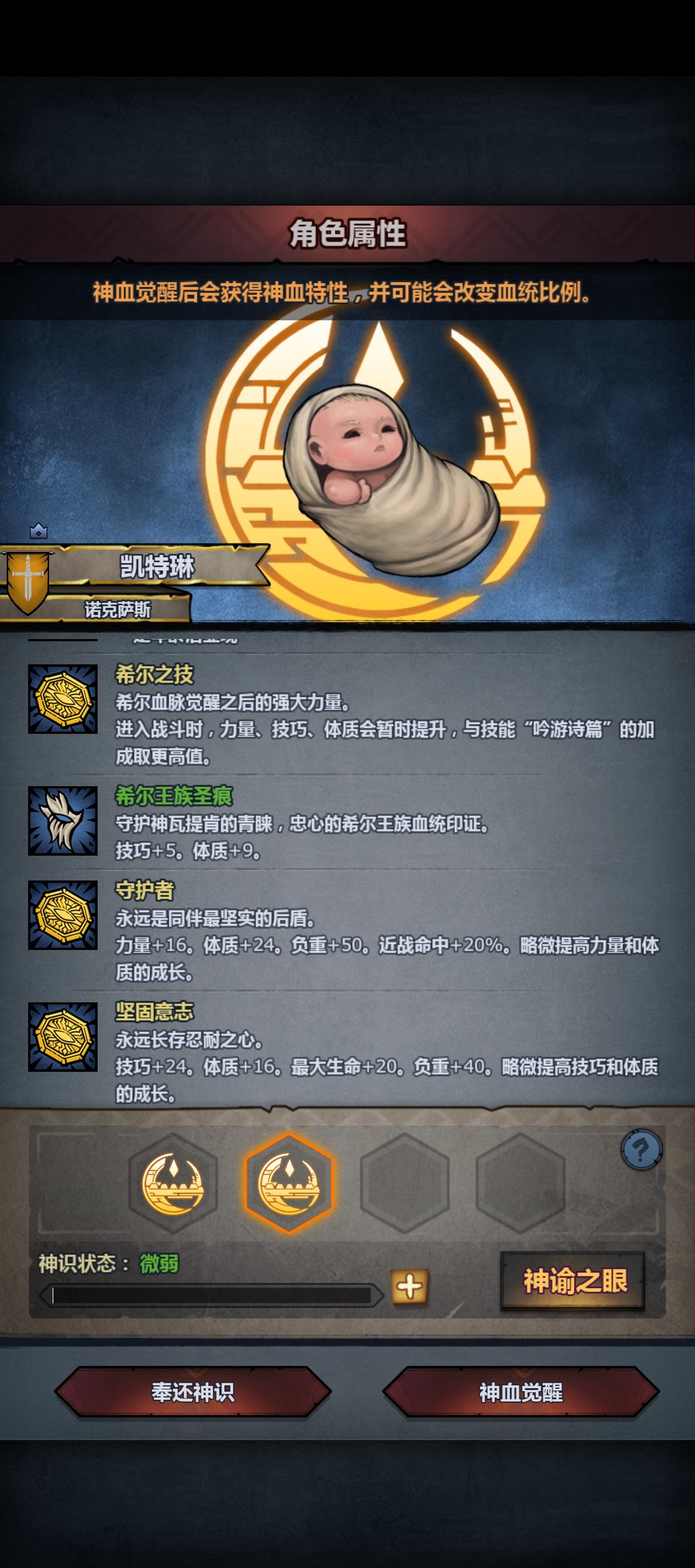Click the 角色属性 title header

tap(347, 234)
